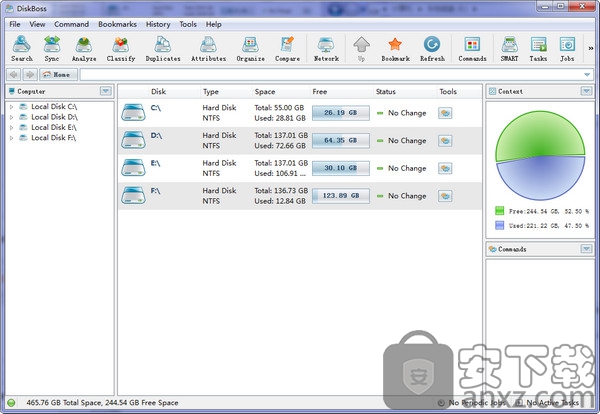The width and height of the screenshot is (600, 414).
Task: Select Local Disk C:\ in tree
Action: pyautogui.click(x=54, y=107)
